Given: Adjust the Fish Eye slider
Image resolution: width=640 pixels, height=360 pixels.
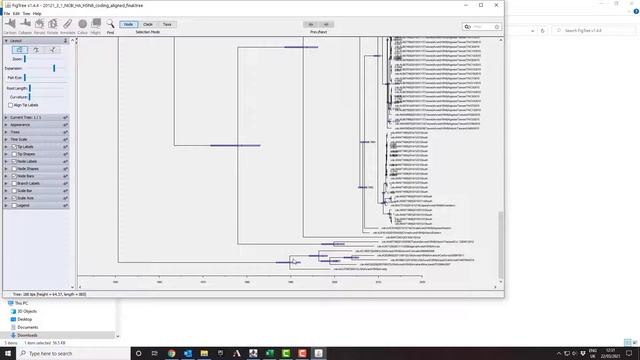Looking at the screenshot, I should pyautogui.click(x=25, y=78).
